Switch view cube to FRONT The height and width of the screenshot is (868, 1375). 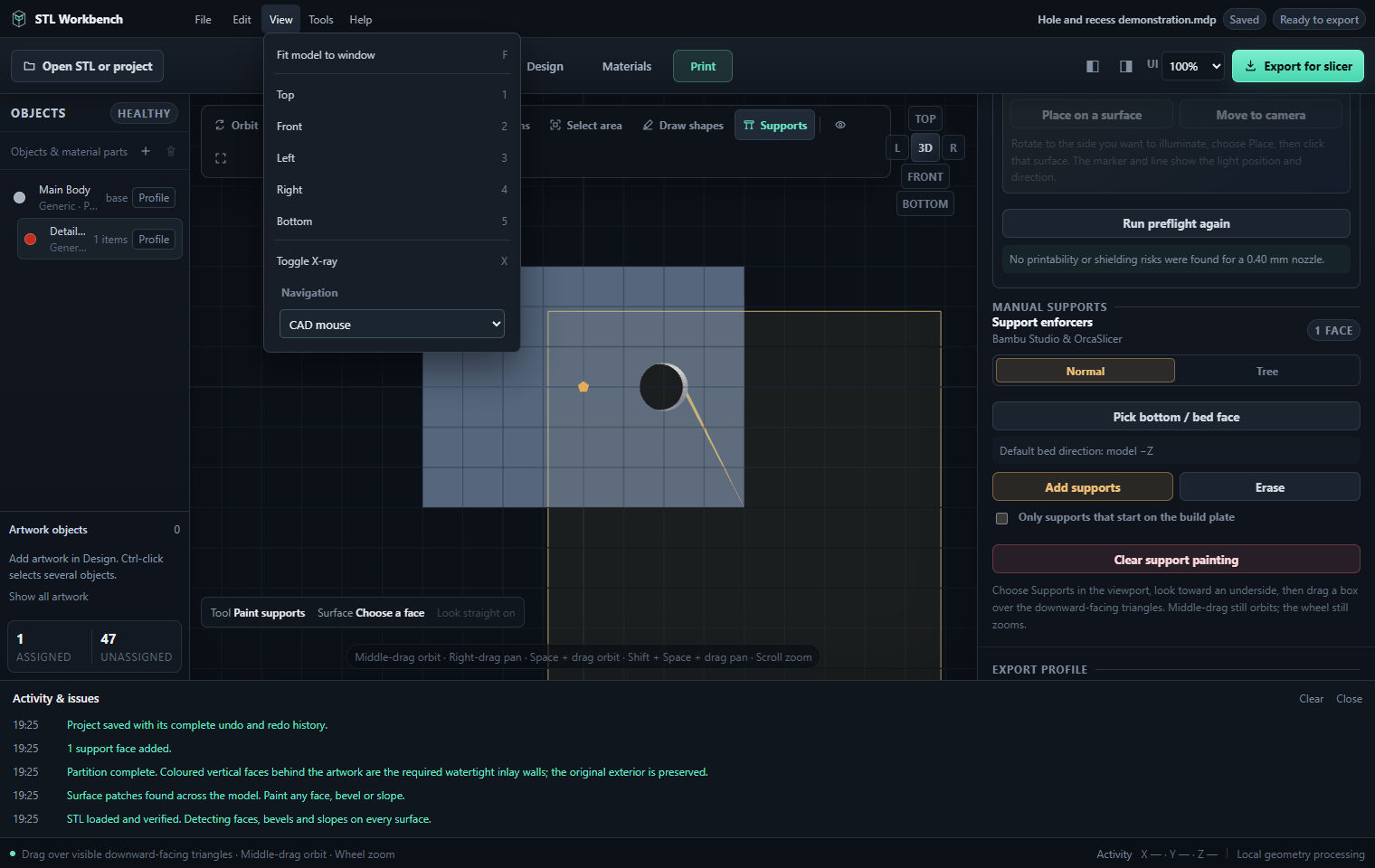(925, 176)
